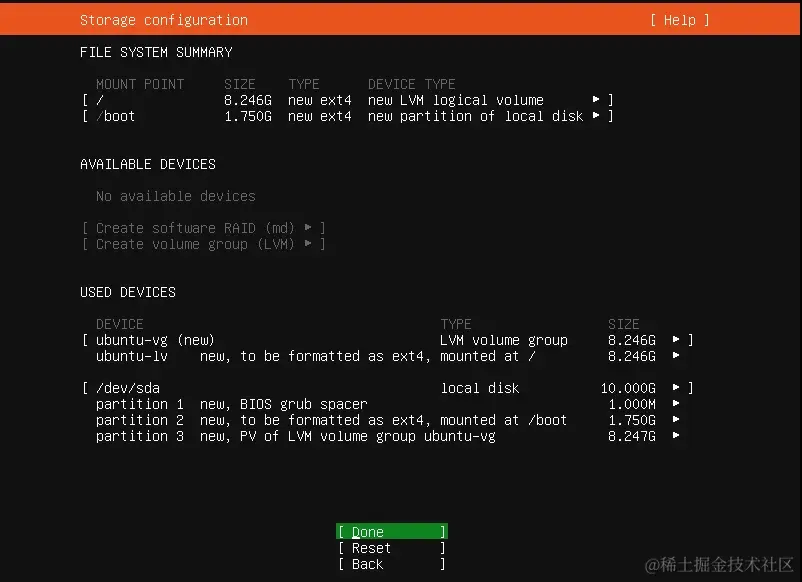Confirm storage layout with Done
This screenshot has height=582, width=802.
coord(392,531)
